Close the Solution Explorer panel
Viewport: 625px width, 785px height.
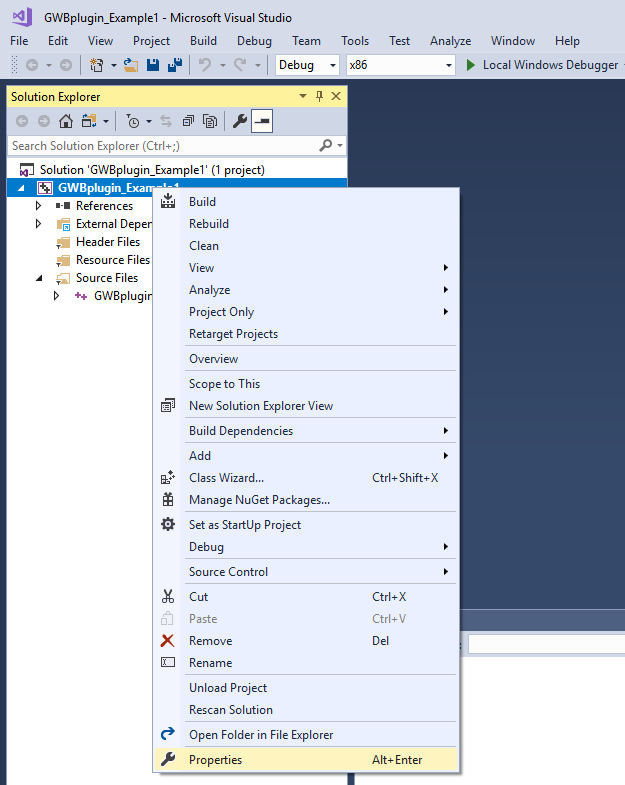coord(336,96)
